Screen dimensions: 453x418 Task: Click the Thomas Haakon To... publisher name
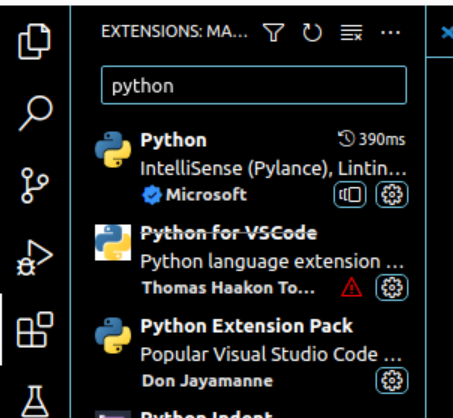(228, 287)
